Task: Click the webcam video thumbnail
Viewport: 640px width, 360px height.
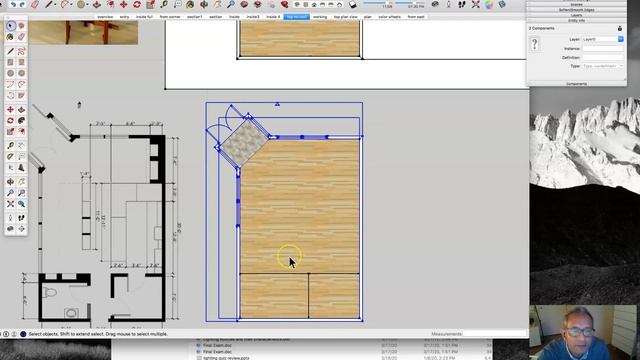Action: pyautogui.click(x=583, y=332)
